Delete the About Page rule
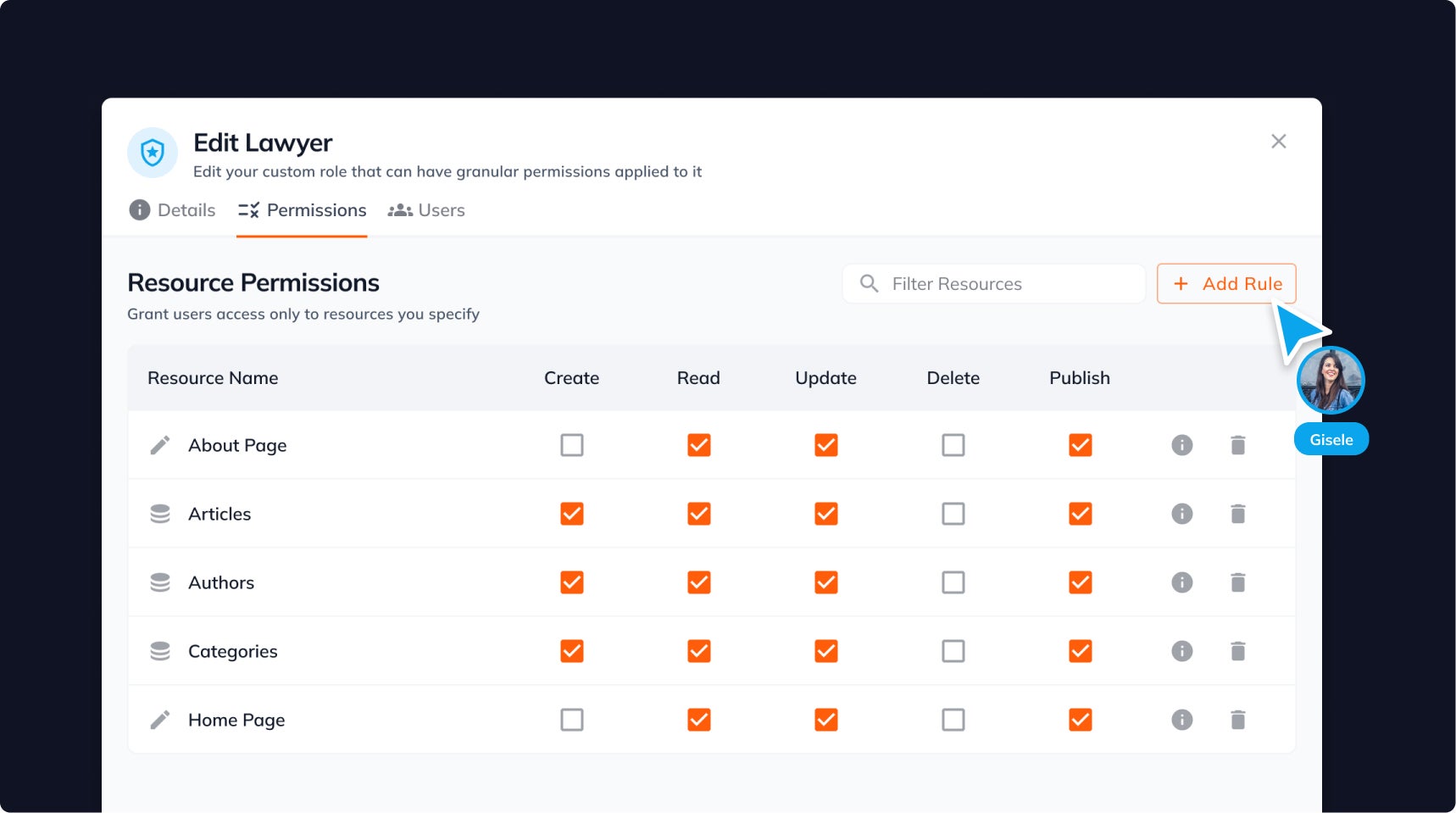Viewport: 1456px width, 813px height. click(1238, 445)
